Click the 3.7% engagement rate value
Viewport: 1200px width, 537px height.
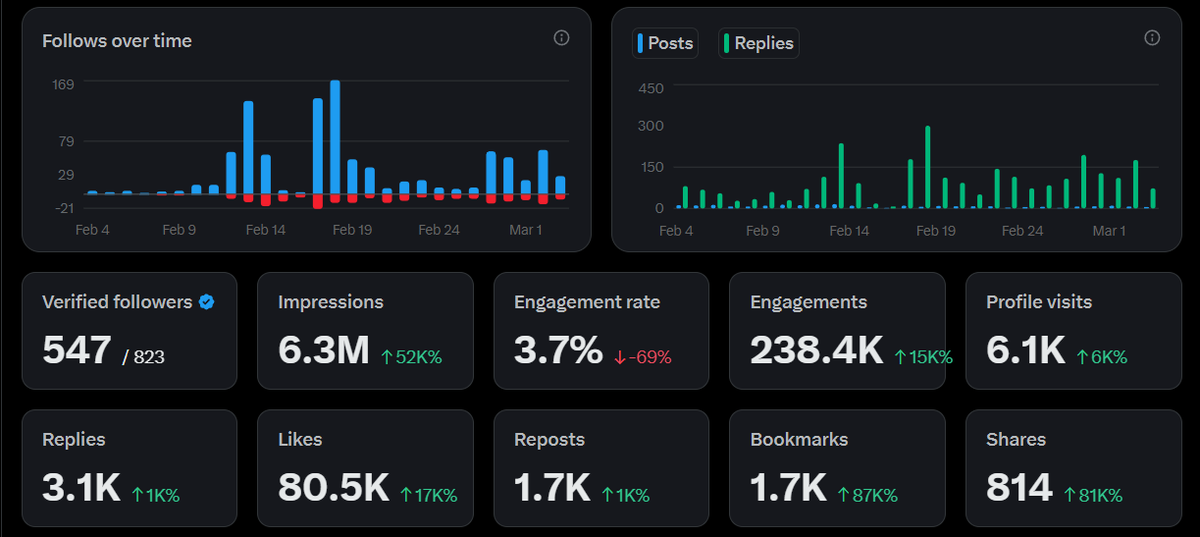pyautogui.click(x=558, y=350)
